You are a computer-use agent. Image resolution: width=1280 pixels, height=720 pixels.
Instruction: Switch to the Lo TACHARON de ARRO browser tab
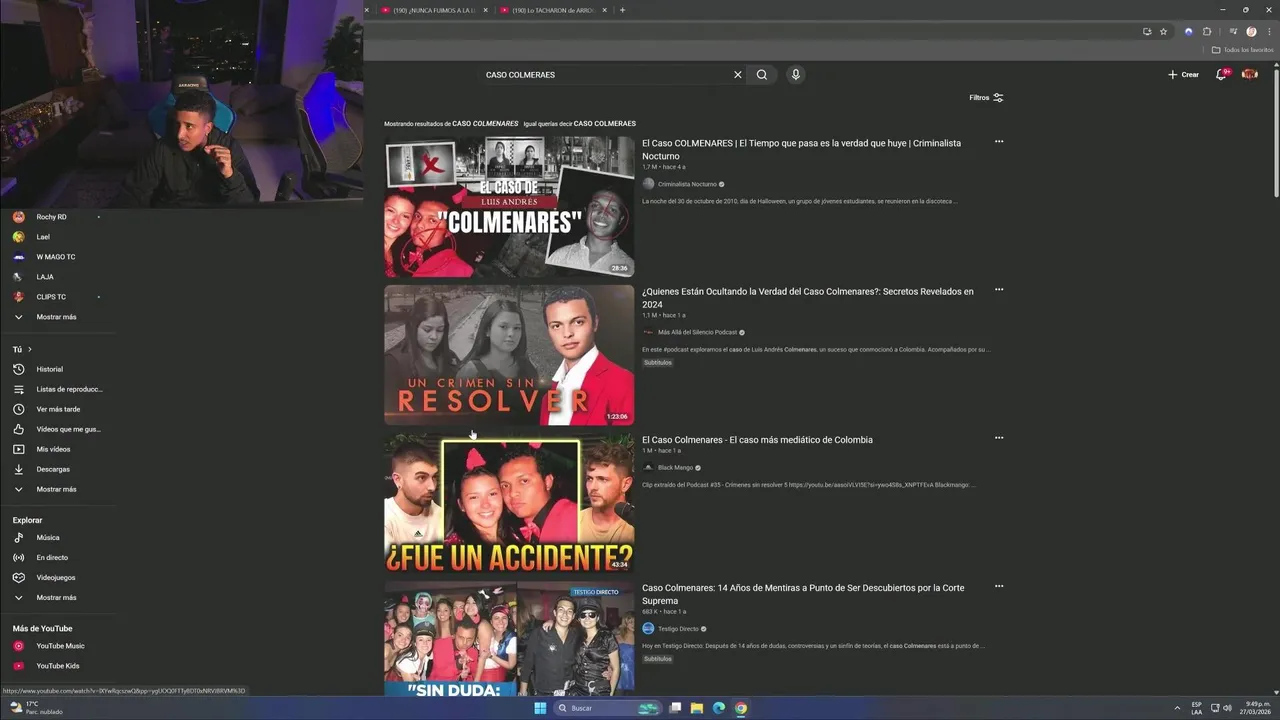click(x=552, y=10)
